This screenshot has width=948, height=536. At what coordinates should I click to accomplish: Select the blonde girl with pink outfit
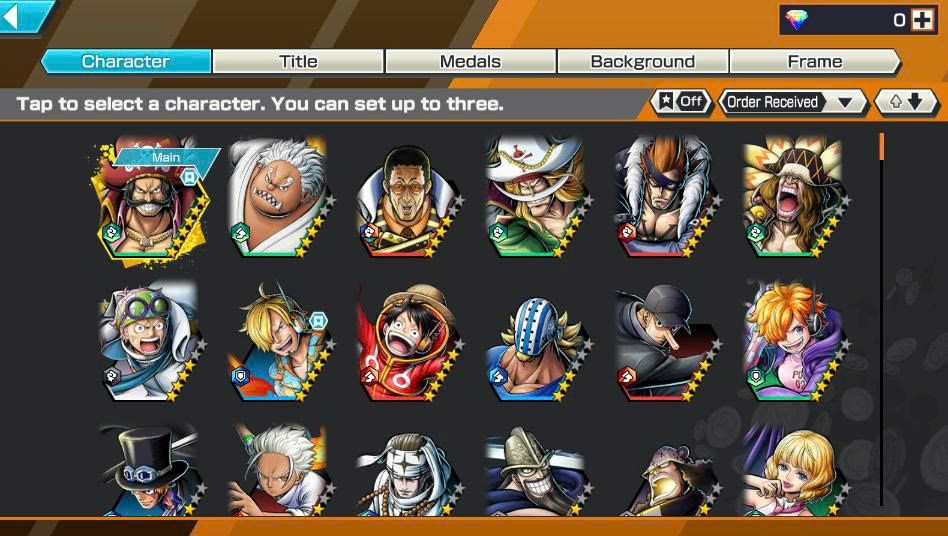pyautogui.click(x=796, y=471)
